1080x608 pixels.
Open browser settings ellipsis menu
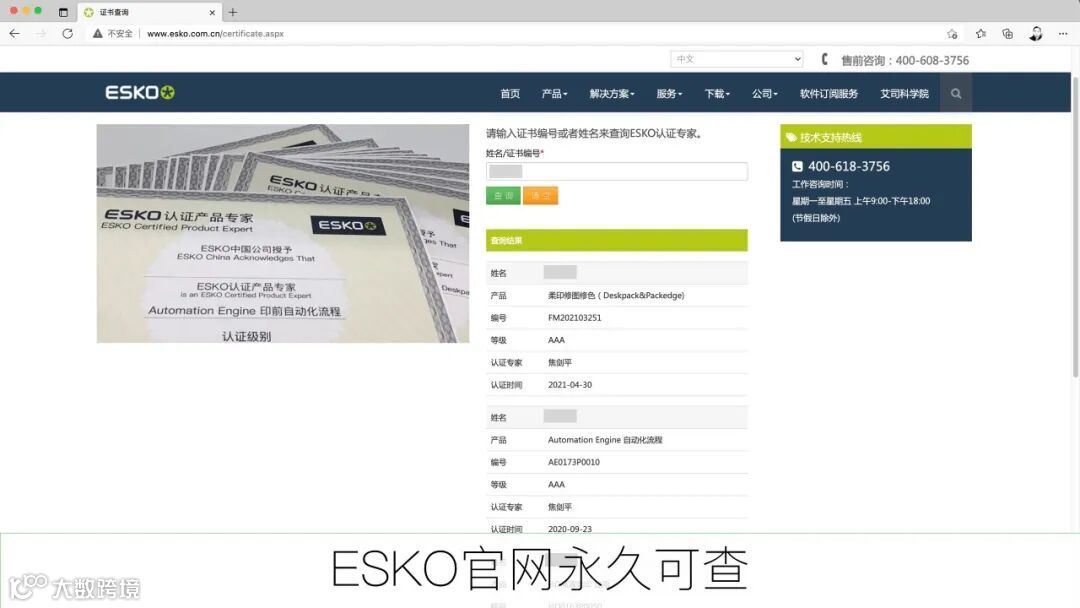pos(1063,33)
